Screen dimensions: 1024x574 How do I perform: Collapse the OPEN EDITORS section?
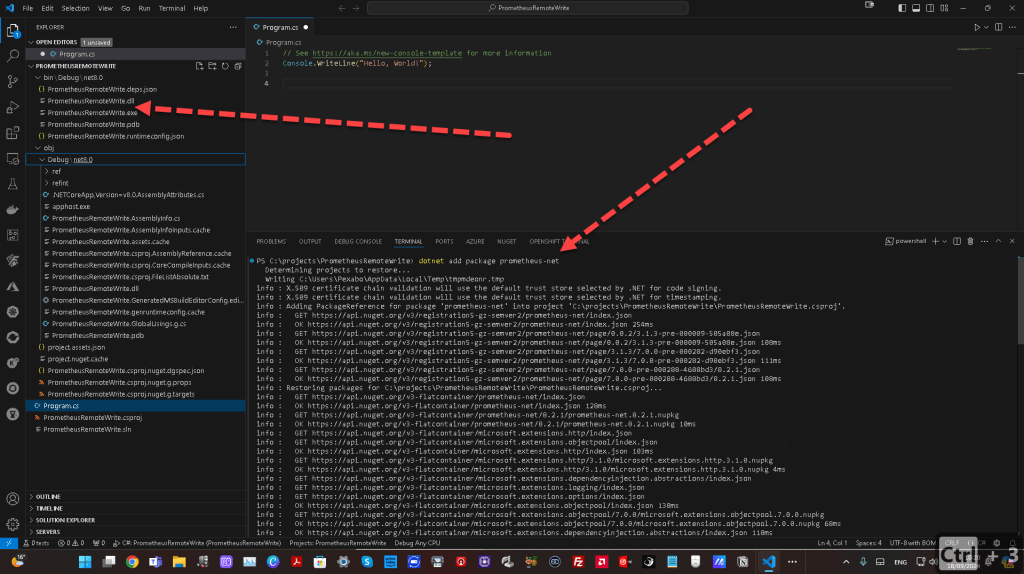tap(135, 42)
